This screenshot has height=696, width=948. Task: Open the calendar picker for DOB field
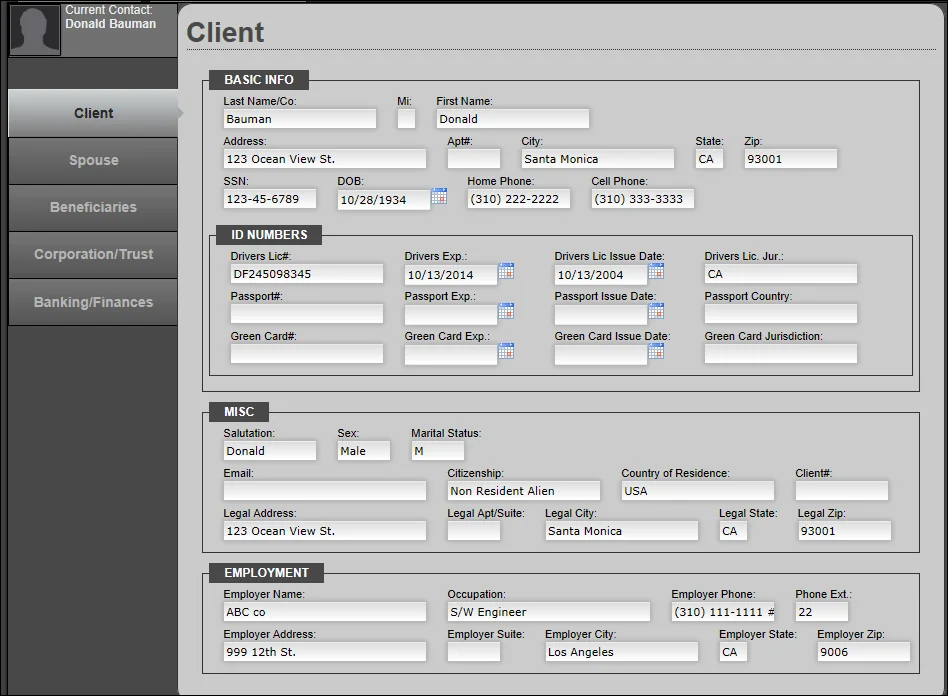pos(439,198)
